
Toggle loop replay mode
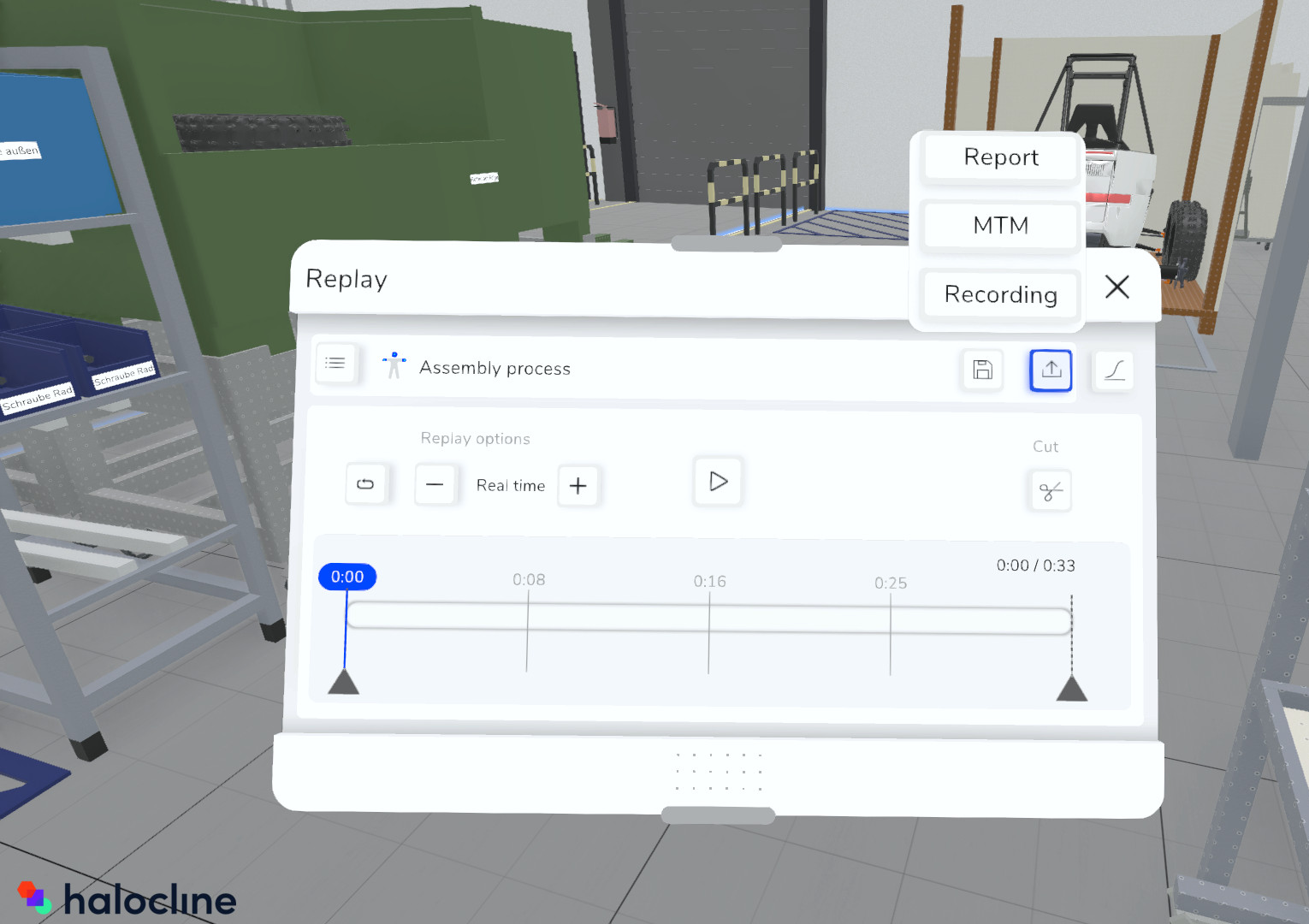pyautogui.click(x=365, y=483)
